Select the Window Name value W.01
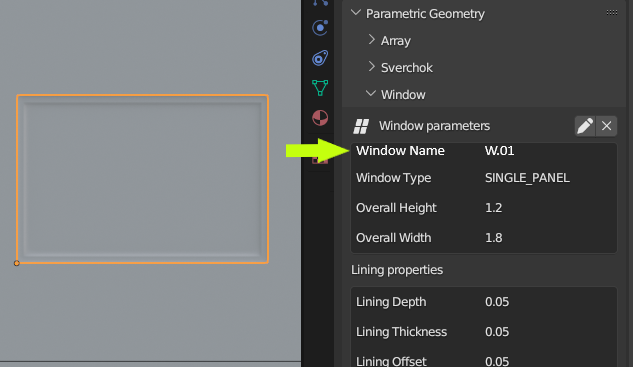The height and width of the screenshot is (367, 633). click(499, 151)
